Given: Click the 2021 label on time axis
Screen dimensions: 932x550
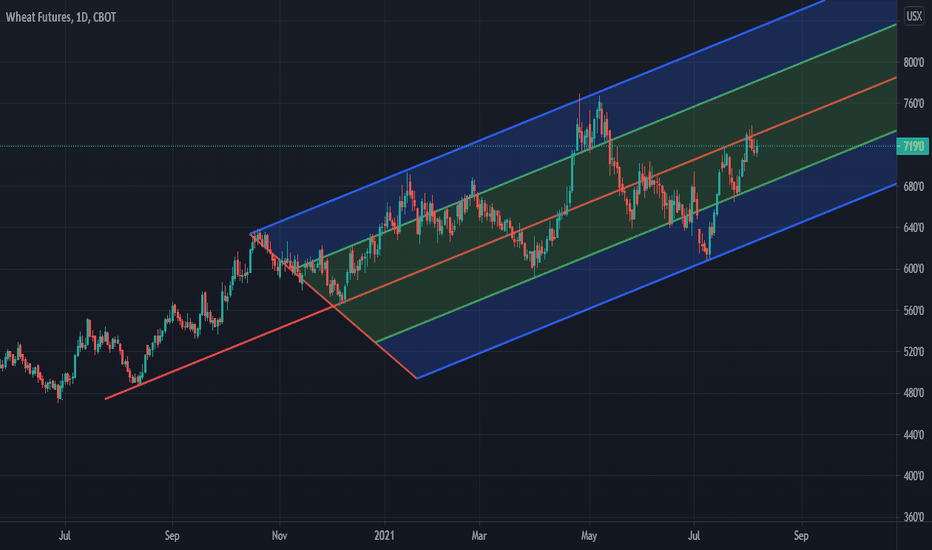Looking at the screenshot, I should (384, 536).
